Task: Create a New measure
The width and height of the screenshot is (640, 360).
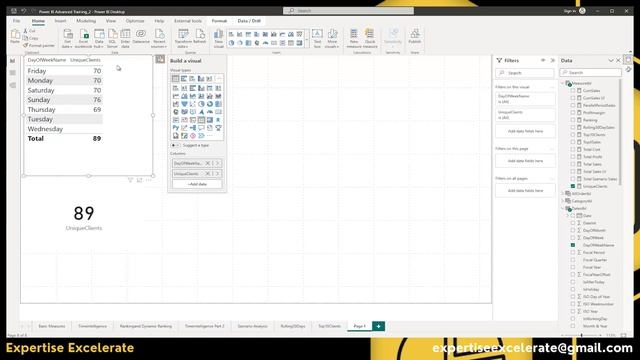Action: click(354, 39)
